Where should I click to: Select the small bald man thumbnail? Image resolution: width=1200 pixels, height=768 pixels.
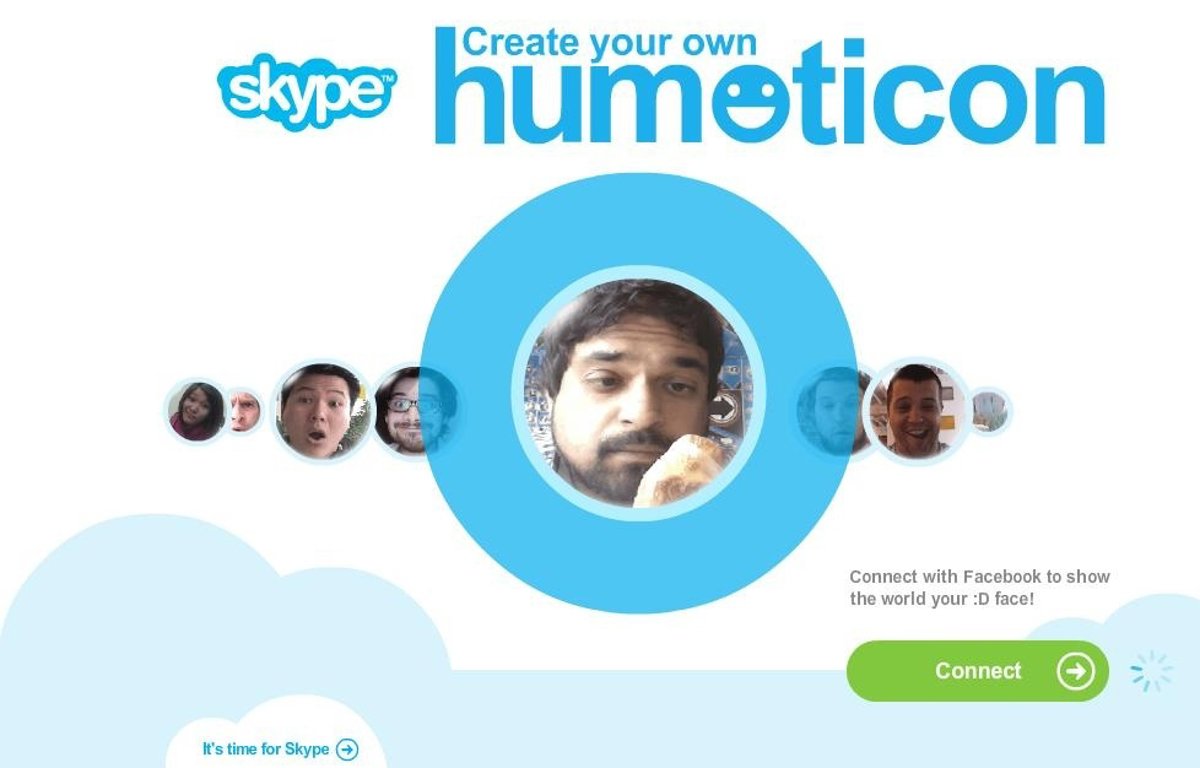243,411
